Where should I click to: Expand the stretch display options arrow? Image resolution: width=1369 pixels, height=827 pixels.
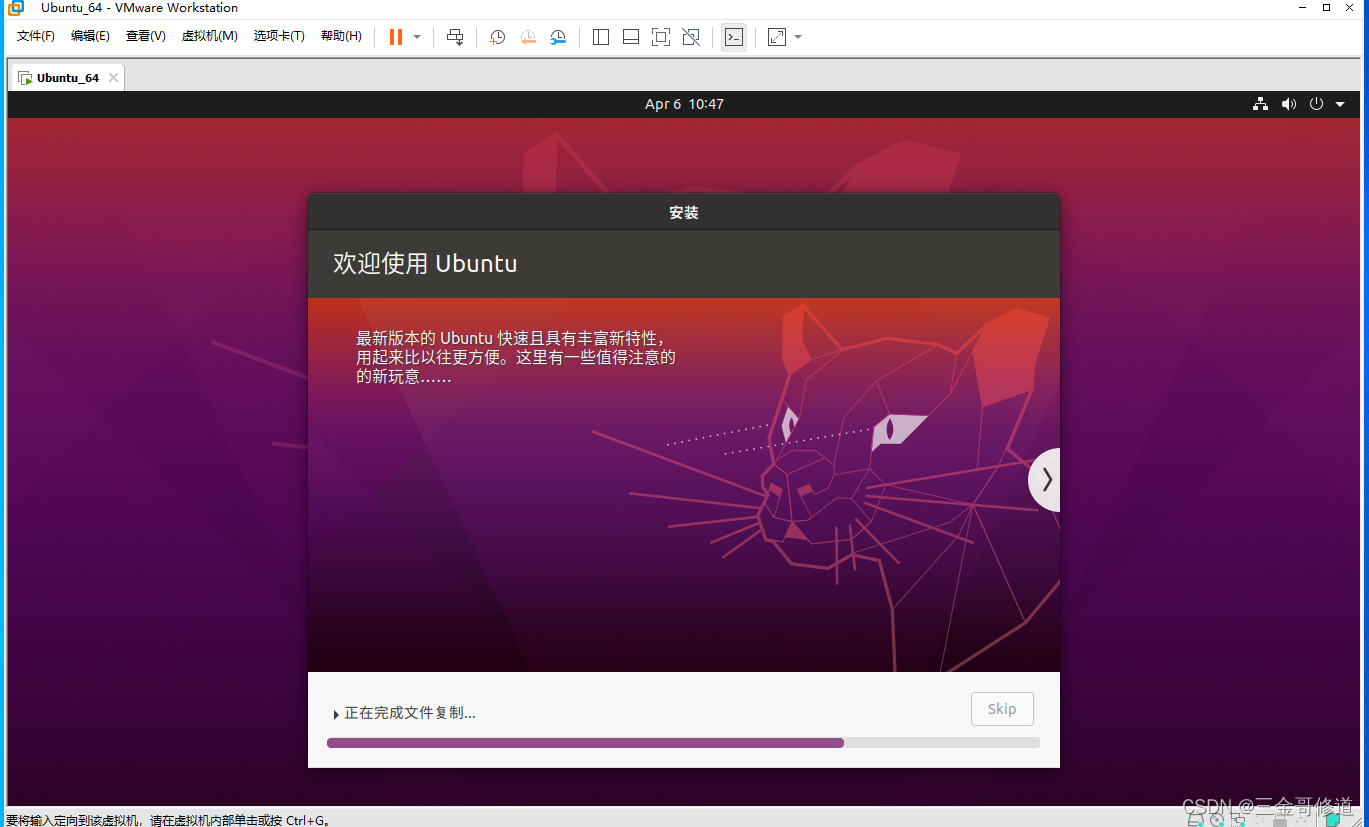point(798,37)
